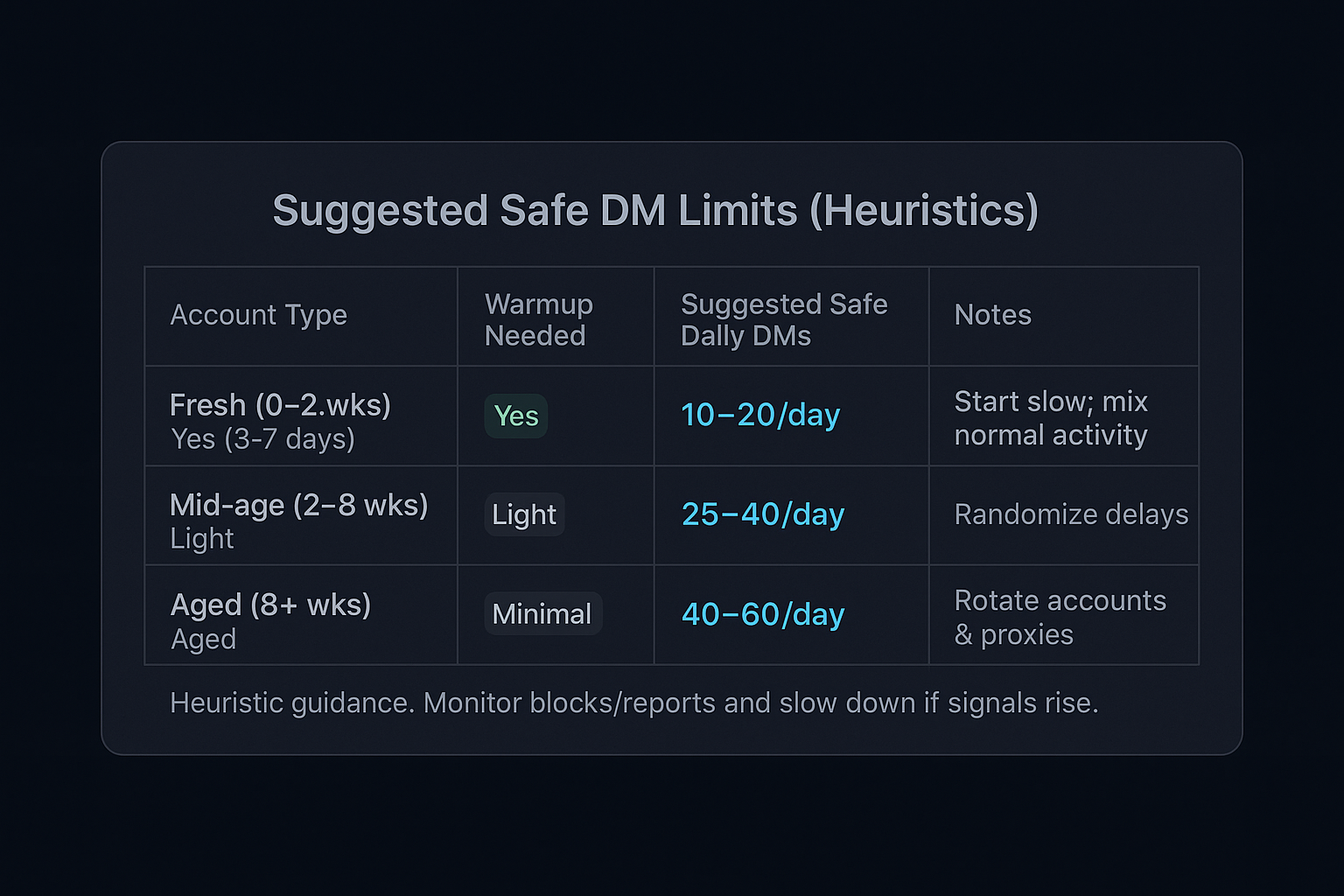Click the "Light" warmup badge
1344x896 pixels.
click(523, 514)
